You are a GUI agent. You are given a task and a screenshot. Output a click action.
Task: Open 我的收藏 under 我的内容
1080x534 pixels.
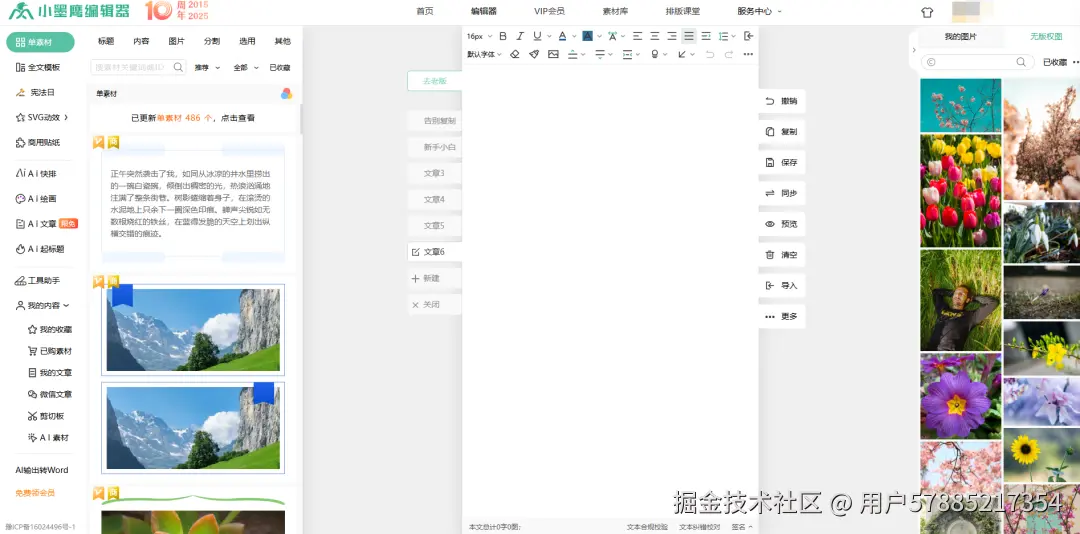(x=50, y=329)
